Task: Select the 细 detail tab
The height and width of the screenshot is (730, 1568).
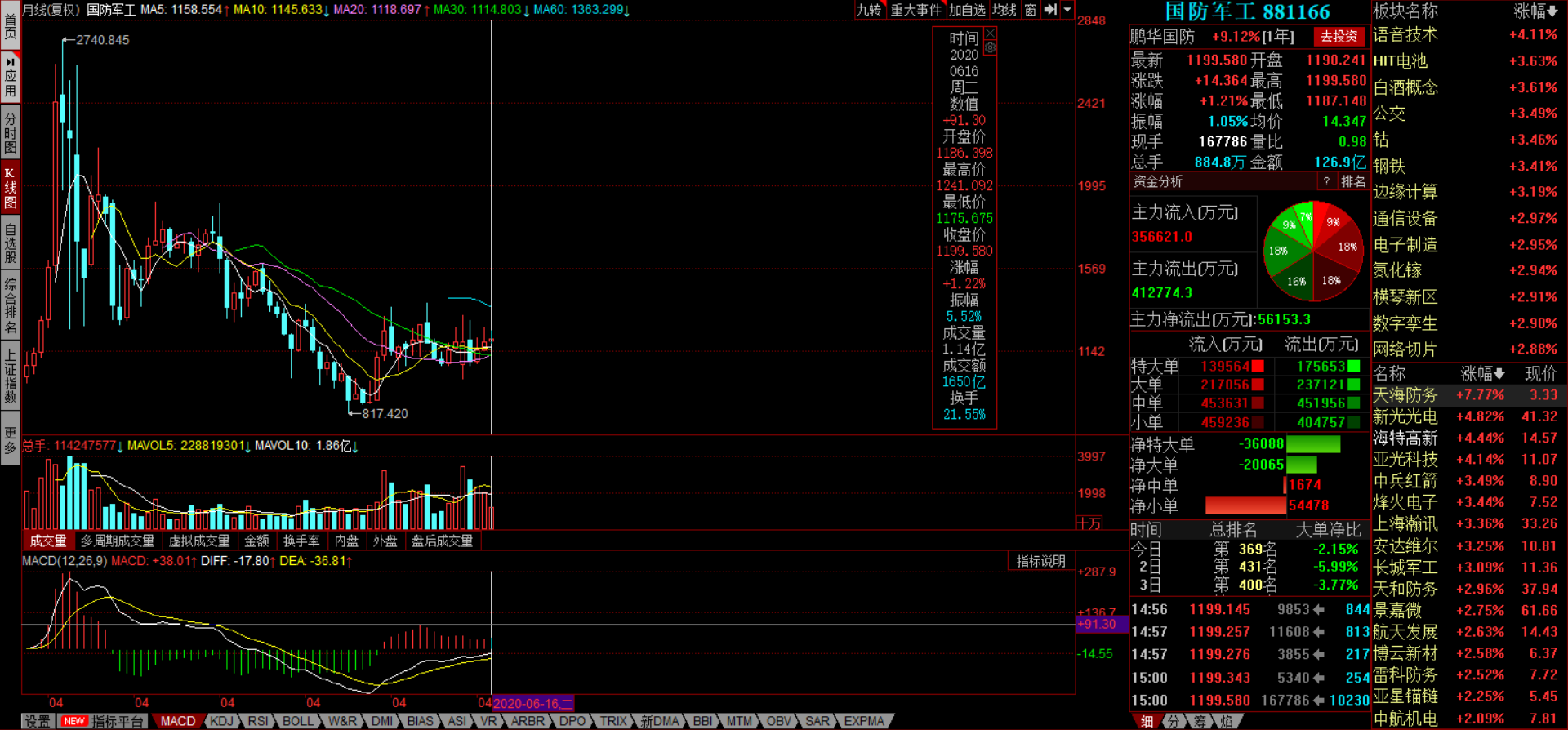Action: pos(1147,721)
